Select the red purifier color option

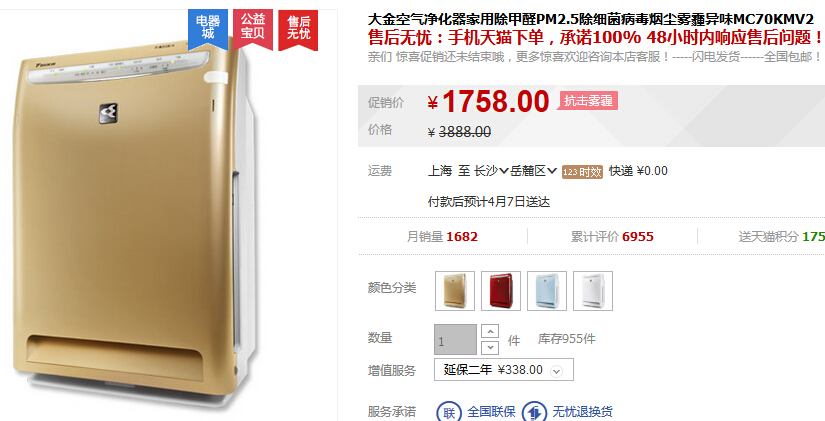(x=501, y=291)
